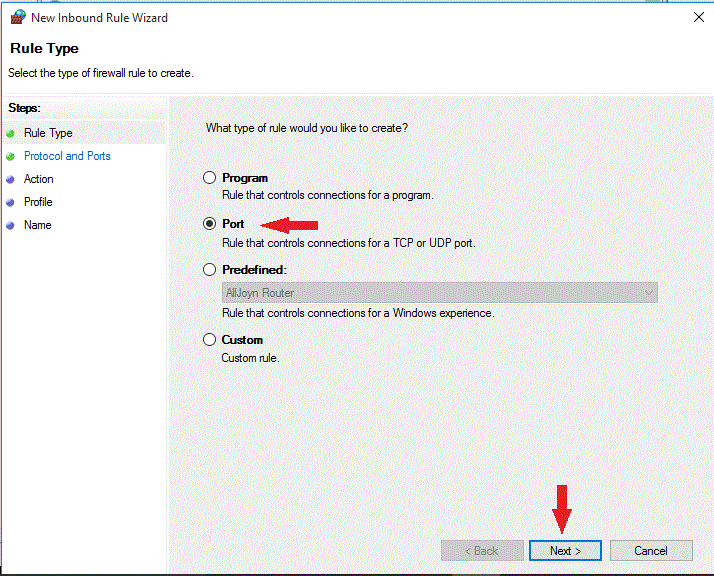Screen dimensions: 714x576
Task: Click the firewall wizard icon in title bar
Action: 16,18
